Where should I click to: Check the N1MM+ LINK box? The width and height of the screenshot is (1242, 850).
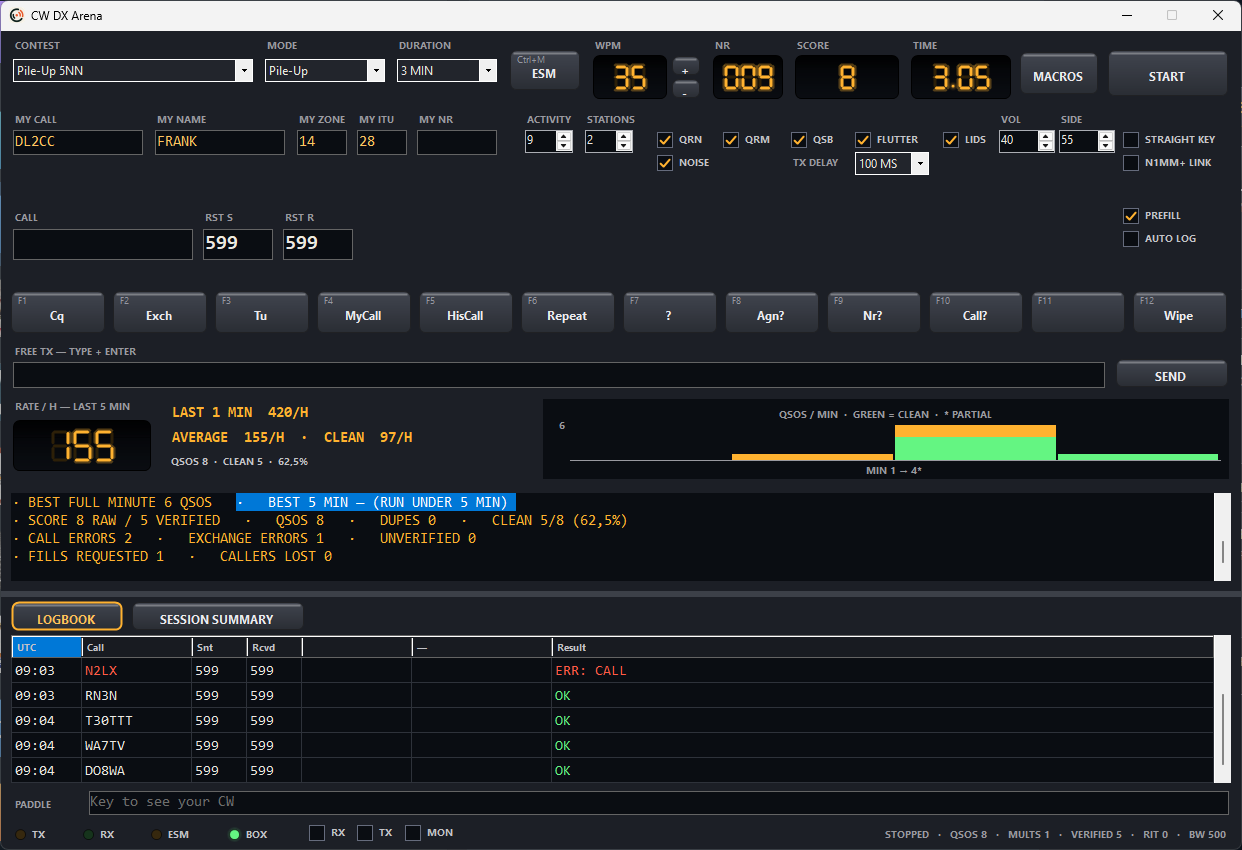[x=1131, y=163]
